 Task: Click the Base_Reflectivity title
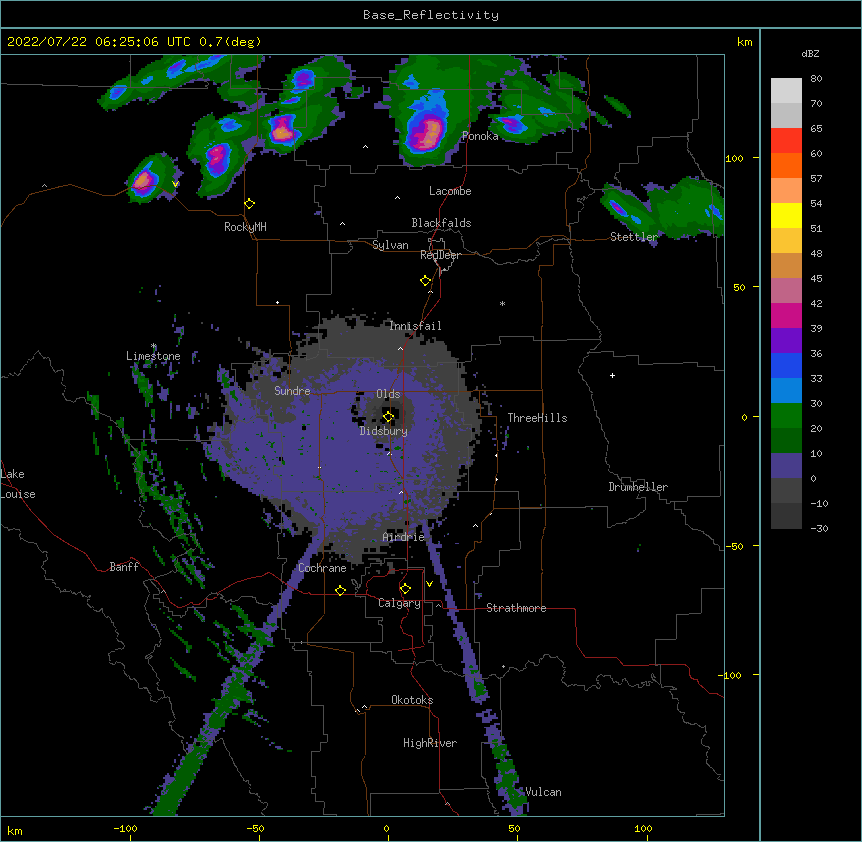(431, 15)
